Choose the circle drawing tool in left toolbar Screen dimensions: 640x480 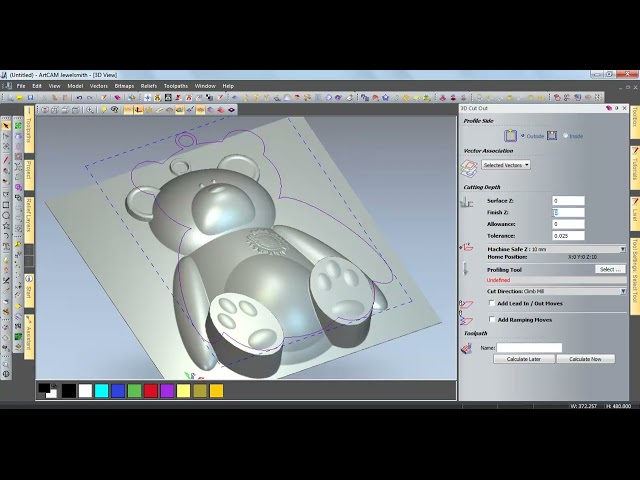point(6,216)
